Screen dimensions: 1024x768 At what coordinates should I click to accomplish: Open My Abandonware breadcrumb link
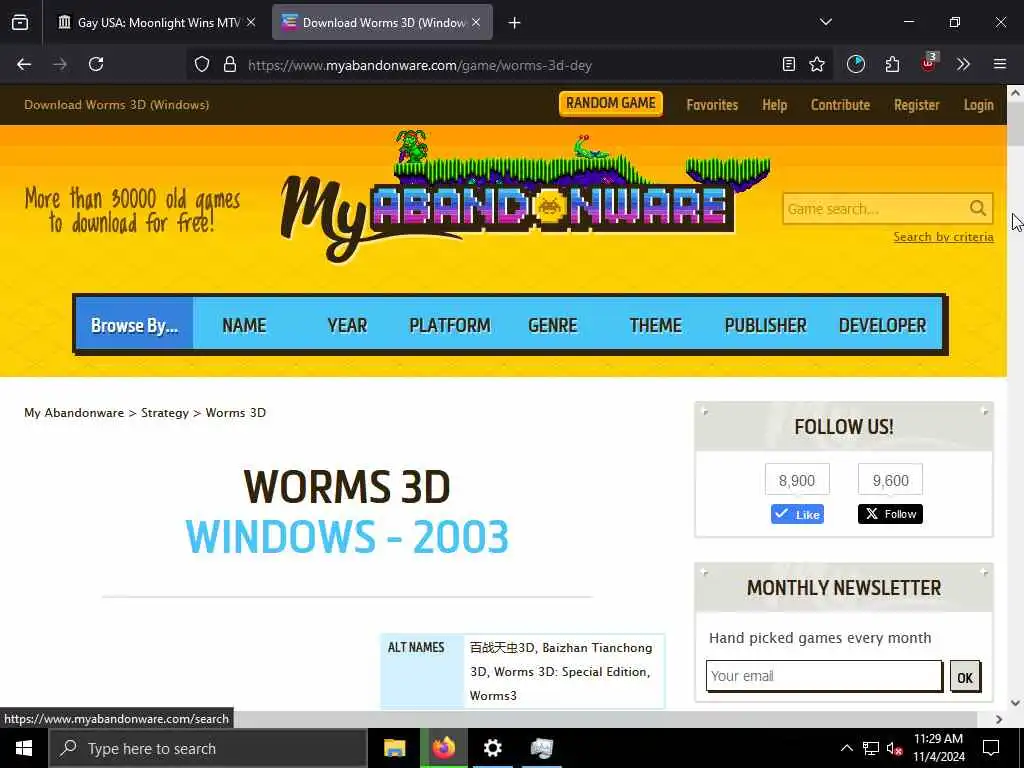74,413
